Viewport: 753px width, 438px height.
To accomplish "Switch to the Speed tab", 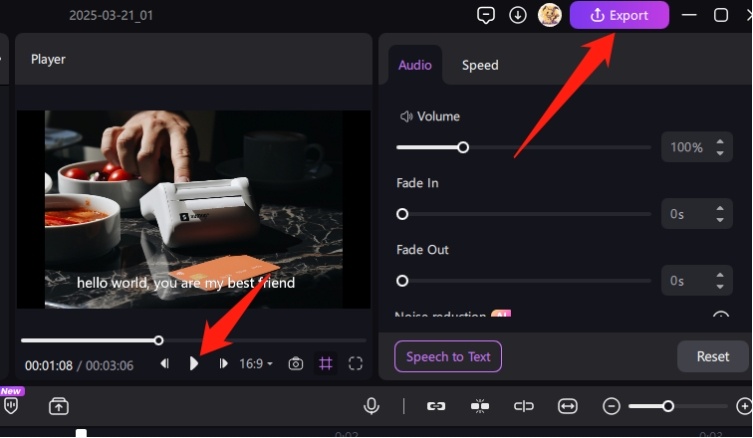I will [x=480, y=65].
